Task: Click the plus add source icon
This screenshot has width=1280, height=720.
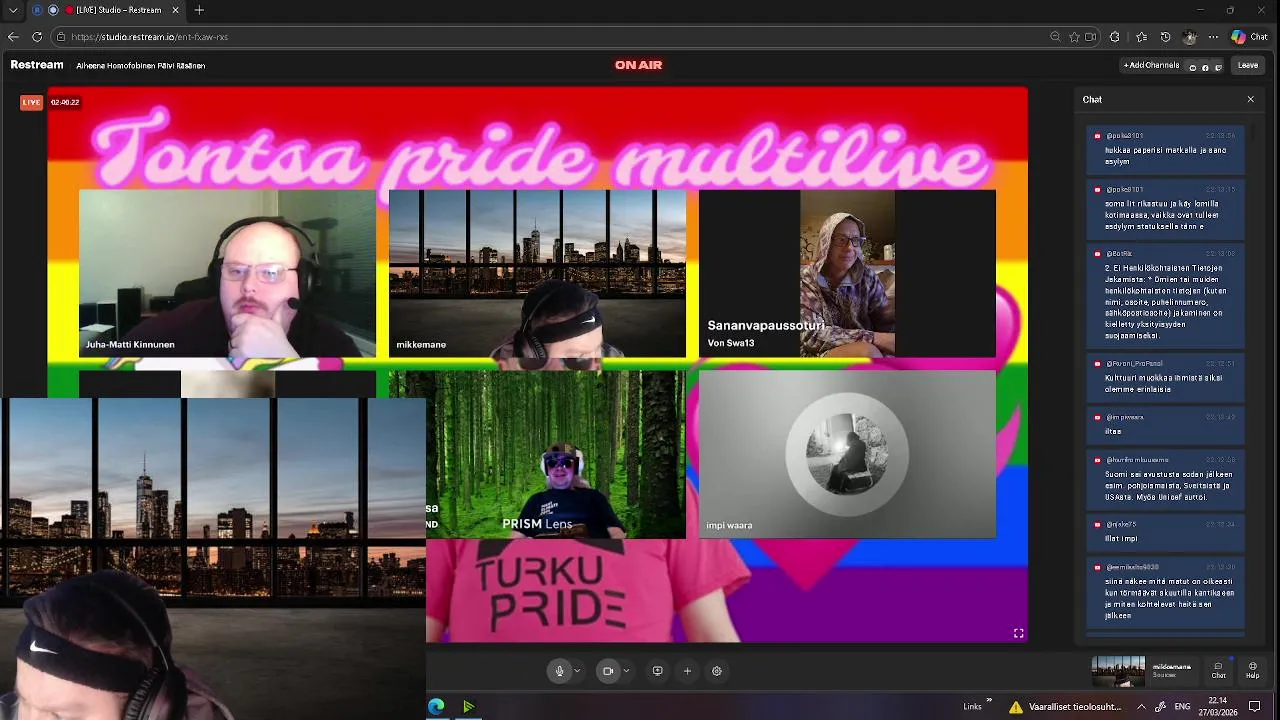Action: [x=687, y=671]
